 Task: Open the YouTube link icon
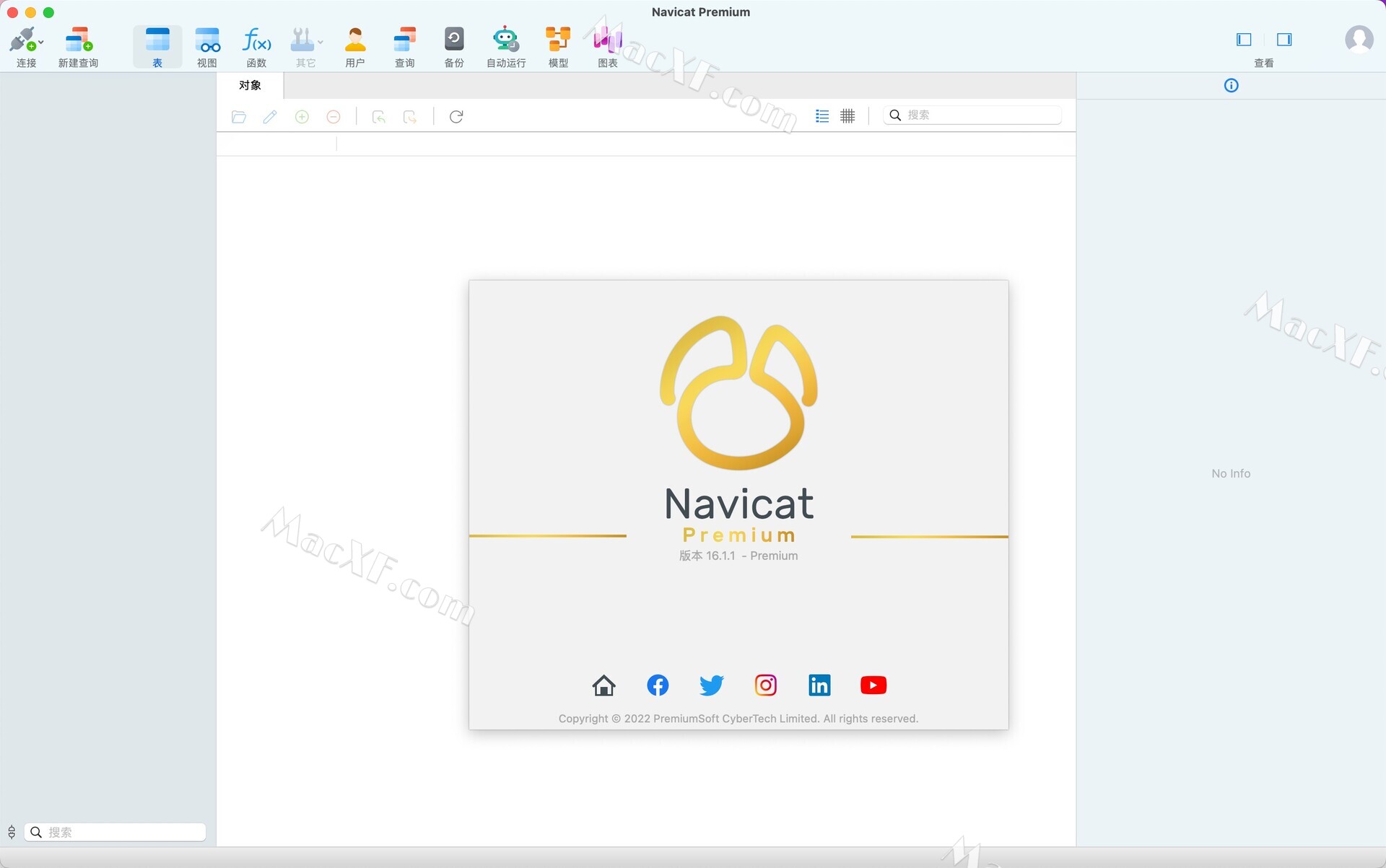click(x=873, y=685)
